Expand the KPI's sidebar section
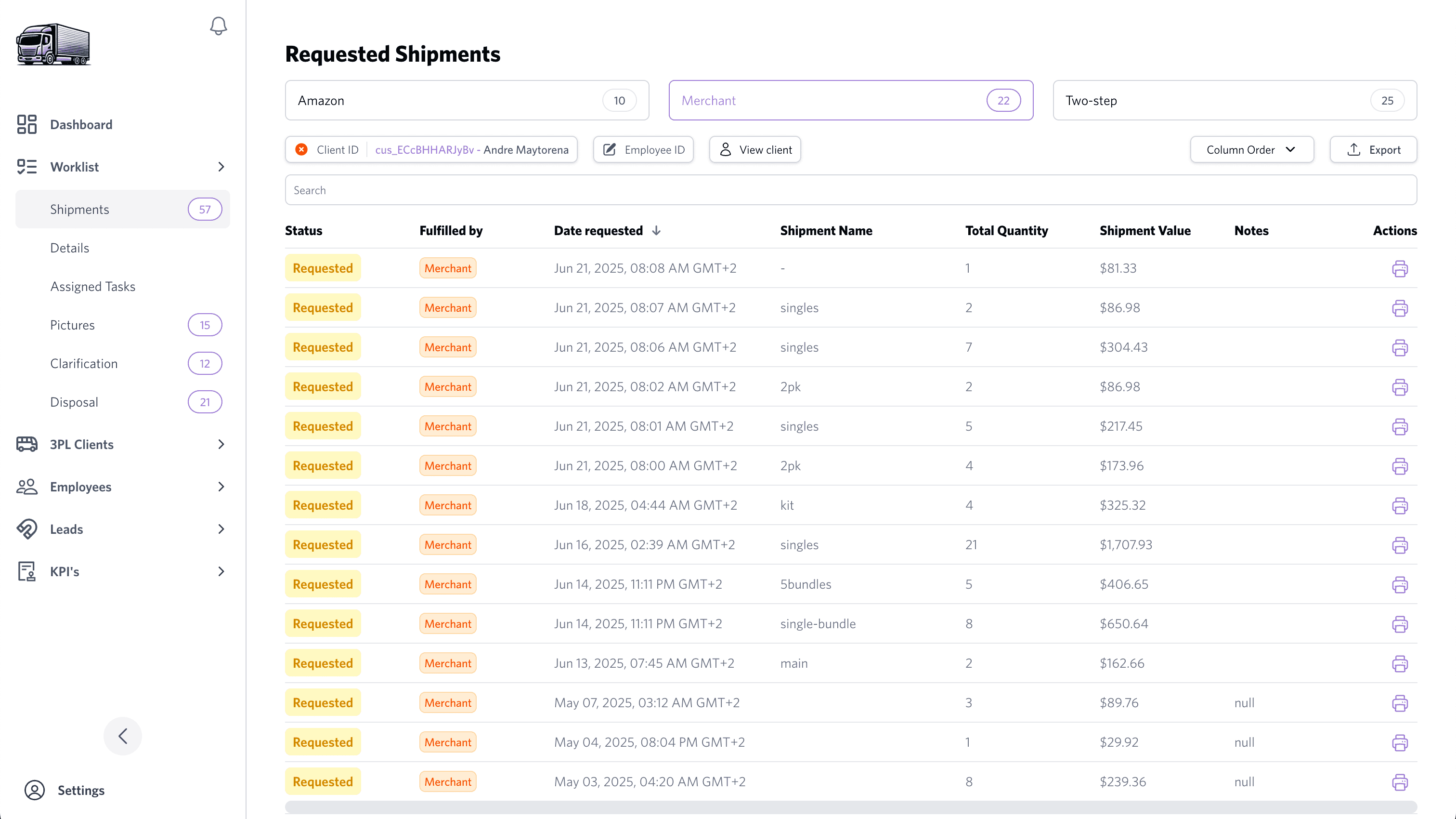This screenshot has height=819, width=1456. click(x=221, y=572)
